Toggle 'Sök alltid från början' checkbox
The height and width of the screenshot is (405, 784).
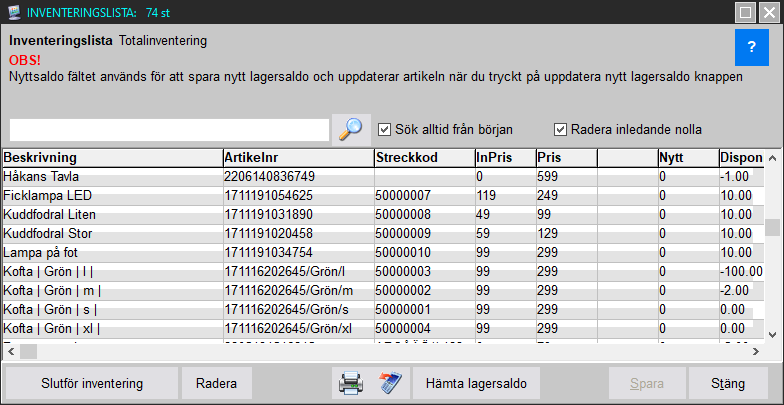point(385,129)
